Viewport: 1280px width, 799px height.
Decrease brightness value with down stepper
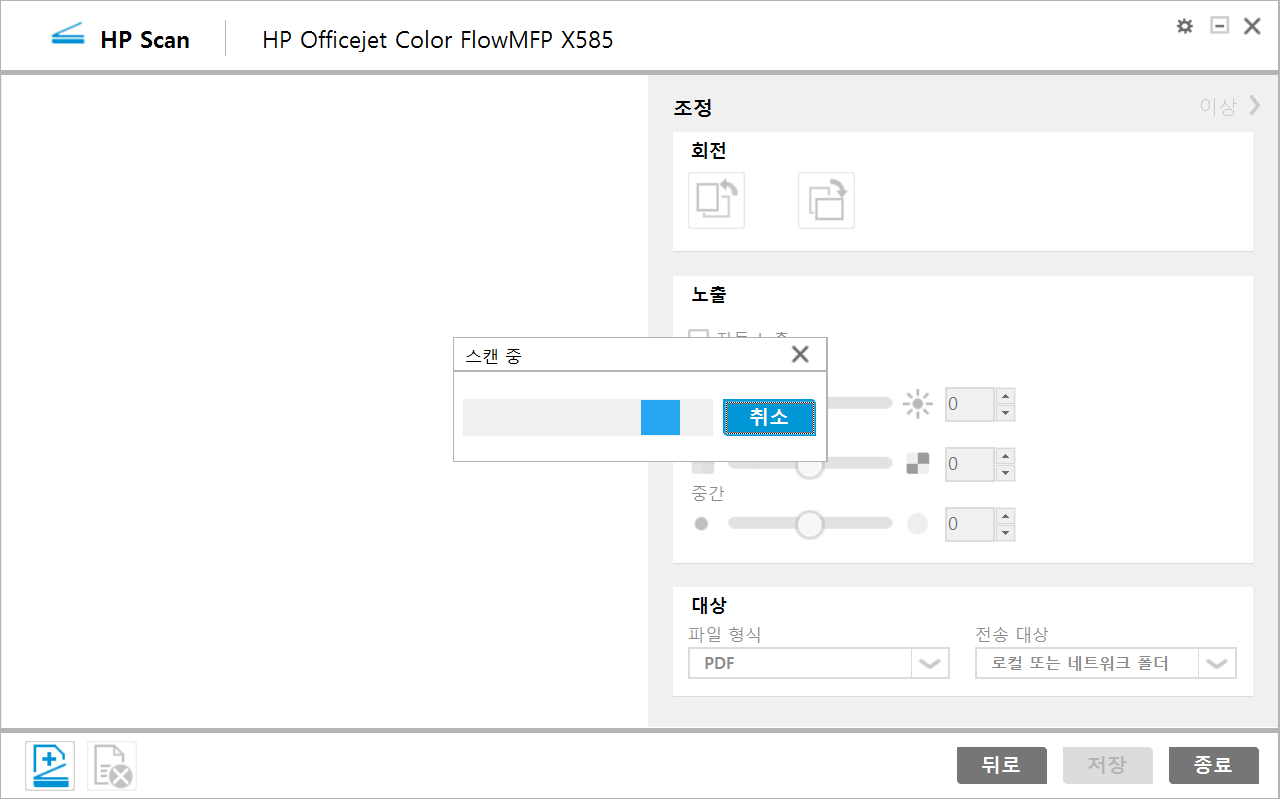pos(1005,413)
